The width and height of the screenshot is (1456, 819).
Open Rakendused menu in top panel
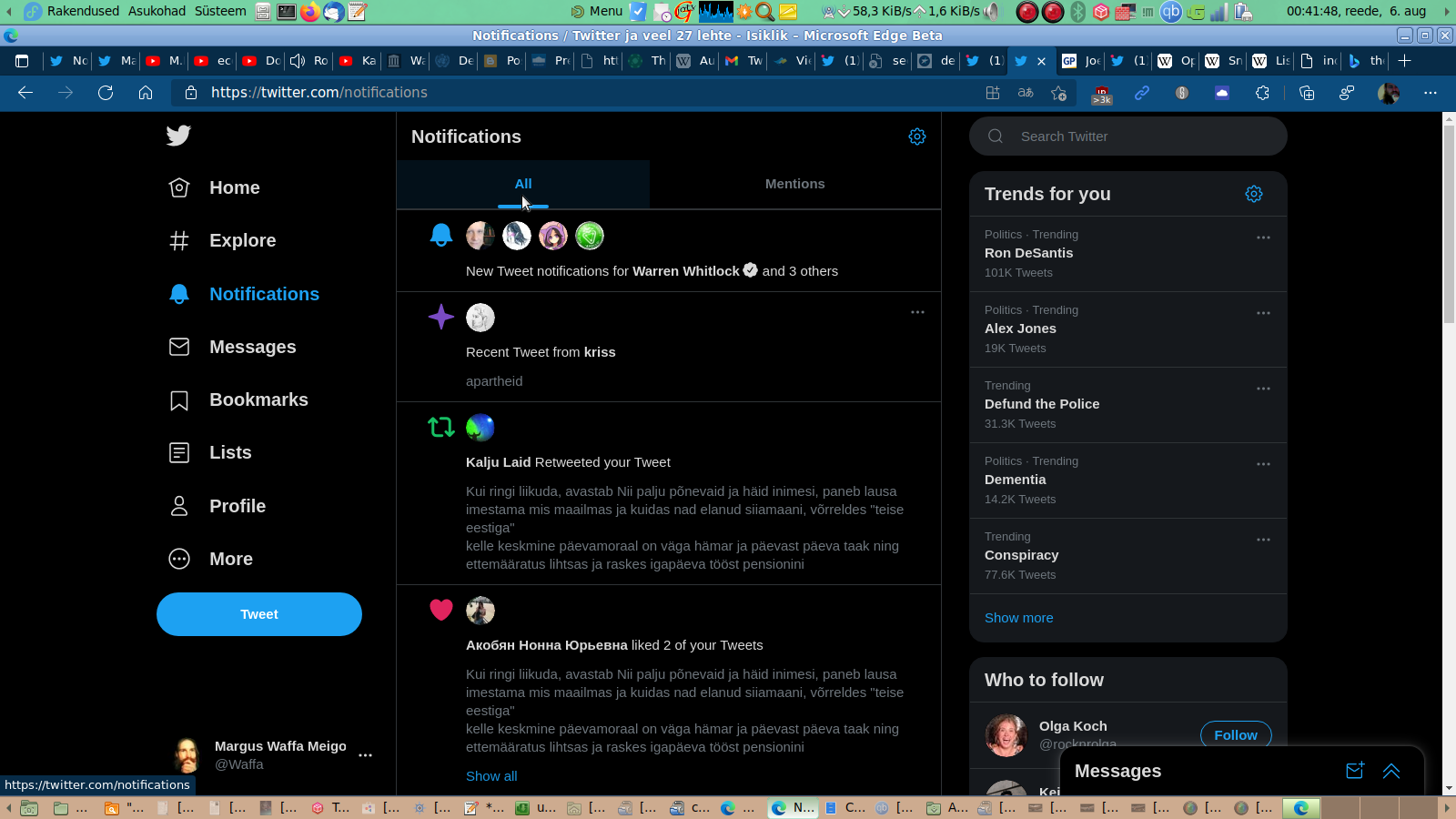[x=83, y=11]
